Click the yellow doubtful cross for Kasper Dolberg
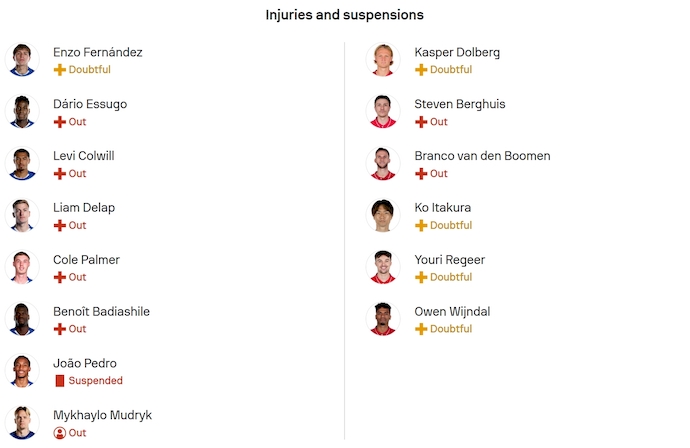This screenshot has height=448, width=690. [421, 70]
